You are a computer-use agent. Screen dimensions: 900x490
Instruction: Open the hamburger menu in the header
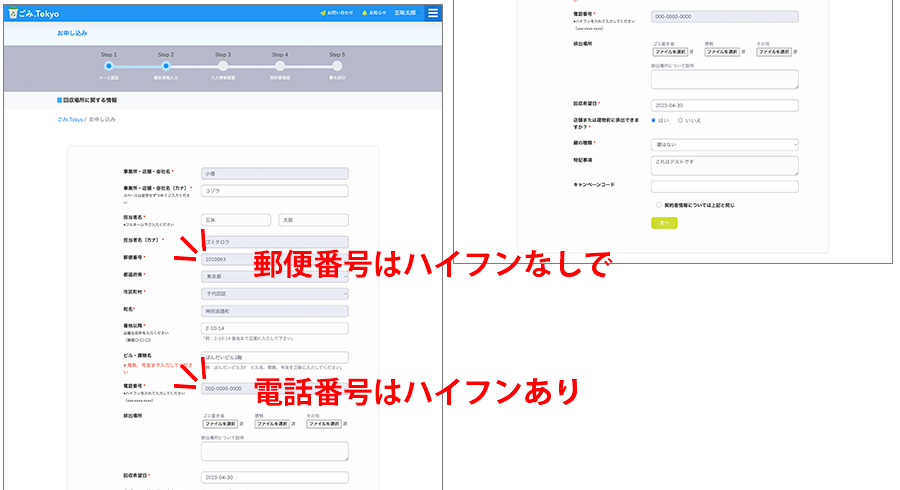coord(433,13)
